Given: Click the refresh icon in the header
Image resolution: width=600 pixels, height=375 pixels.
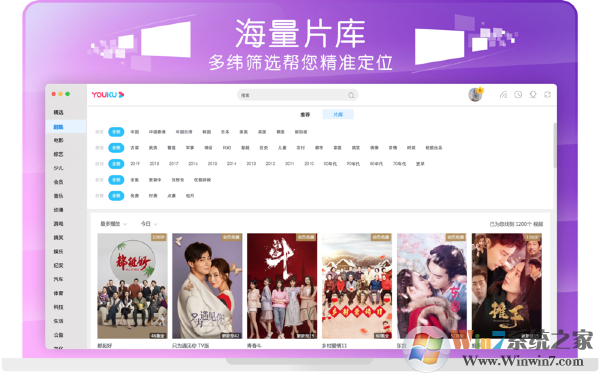Looking at the screenshot, I should pos(547,95).
